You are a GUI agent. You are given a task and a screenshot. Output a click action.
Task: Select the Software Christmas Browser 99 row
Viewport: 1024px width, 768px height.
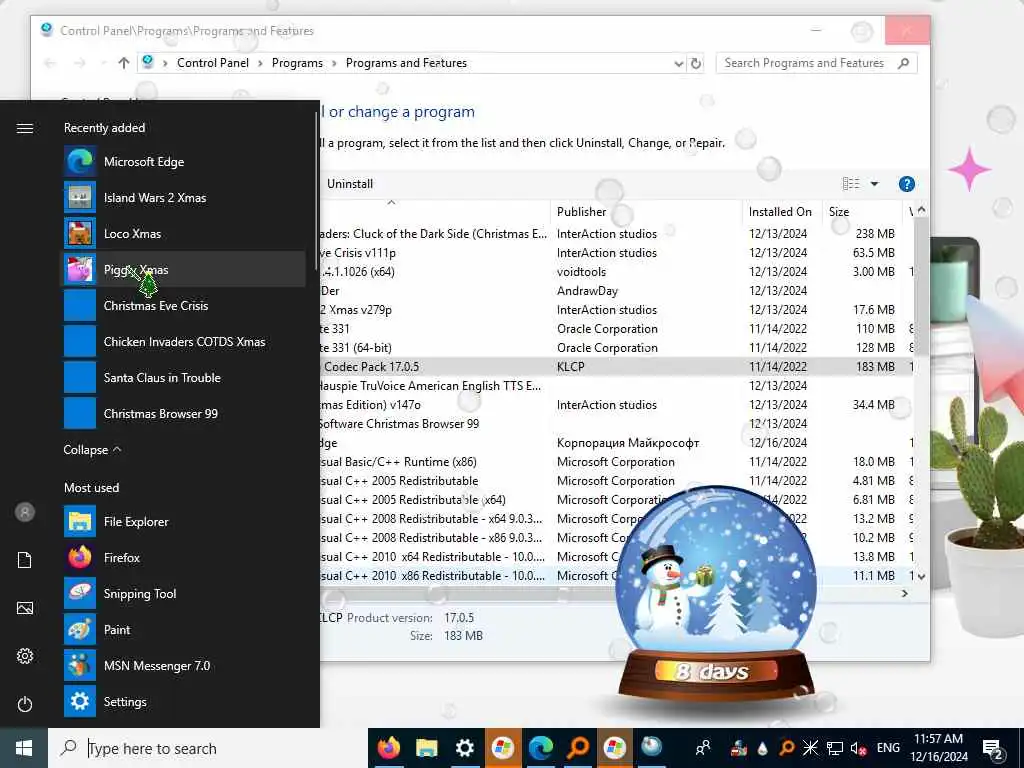615,424
